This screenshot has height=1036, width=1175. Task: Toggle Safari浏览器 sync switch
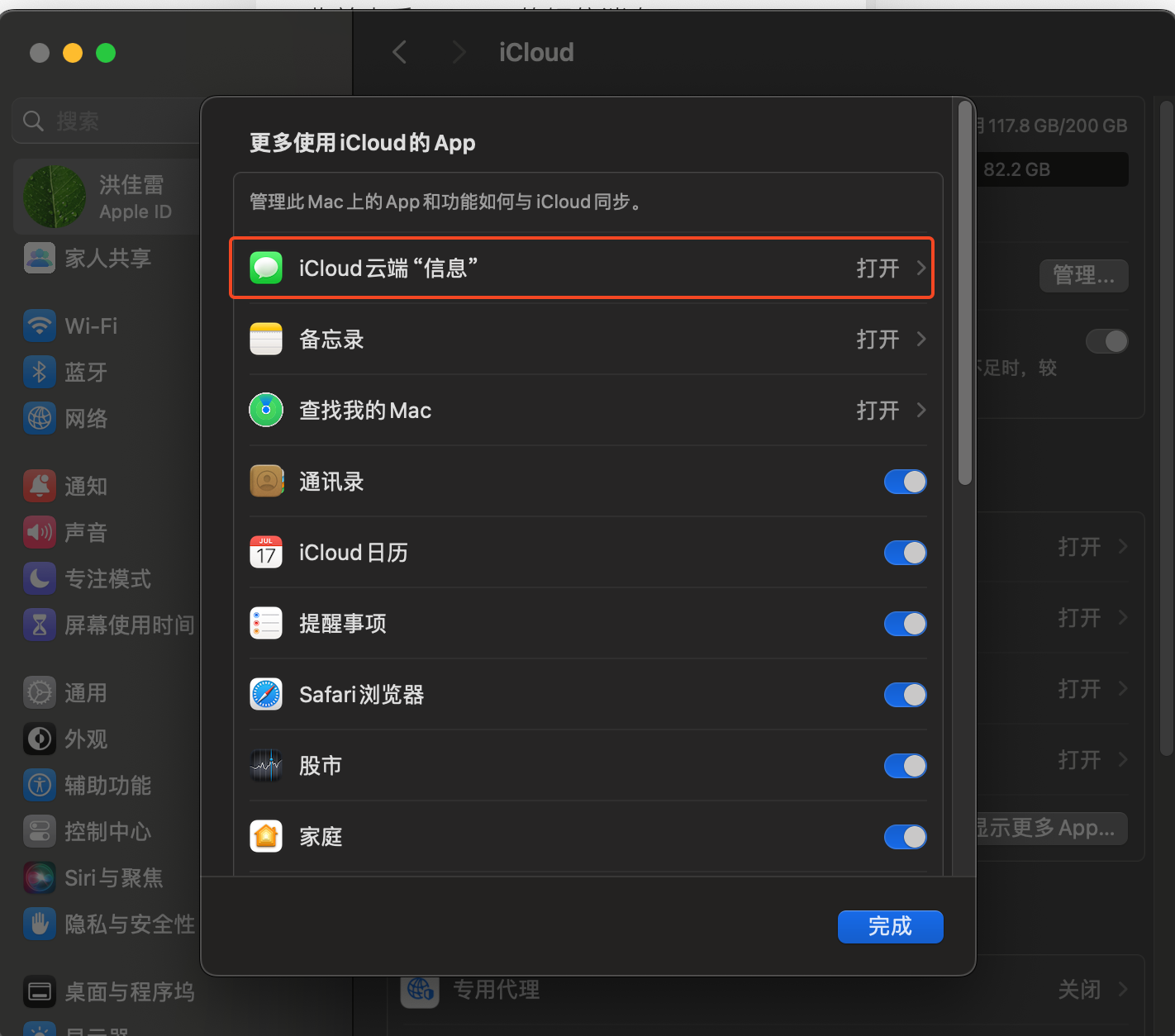(x=905, y=695)
